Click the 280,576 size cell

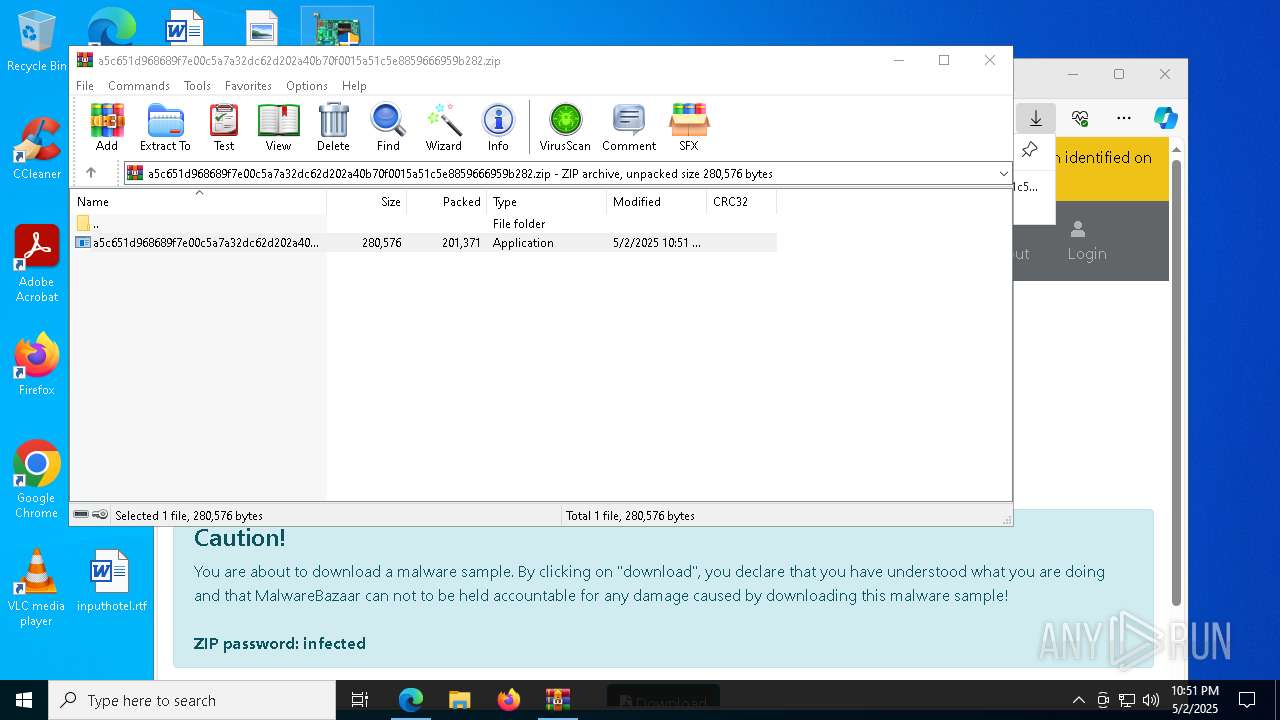coord(381,243)
